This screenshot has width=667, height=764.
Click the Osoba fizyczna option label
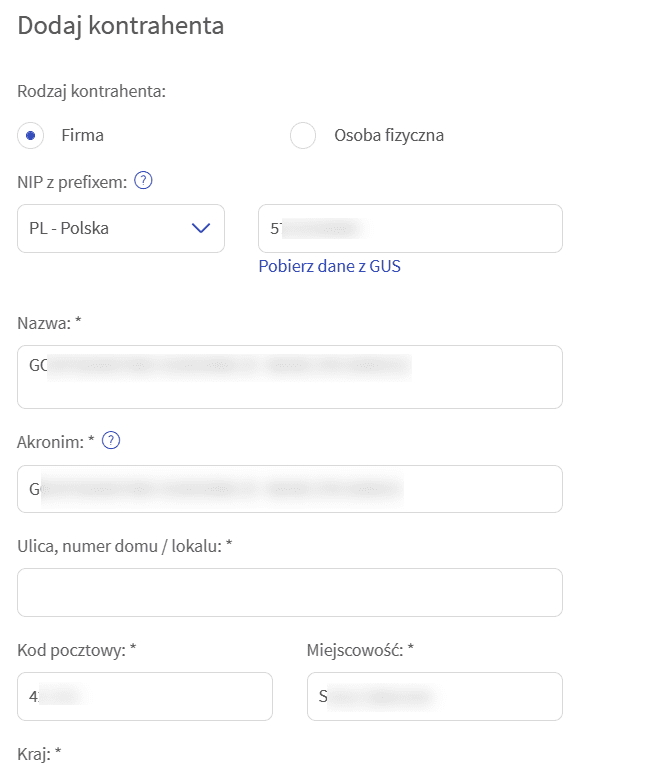point(389,135)
